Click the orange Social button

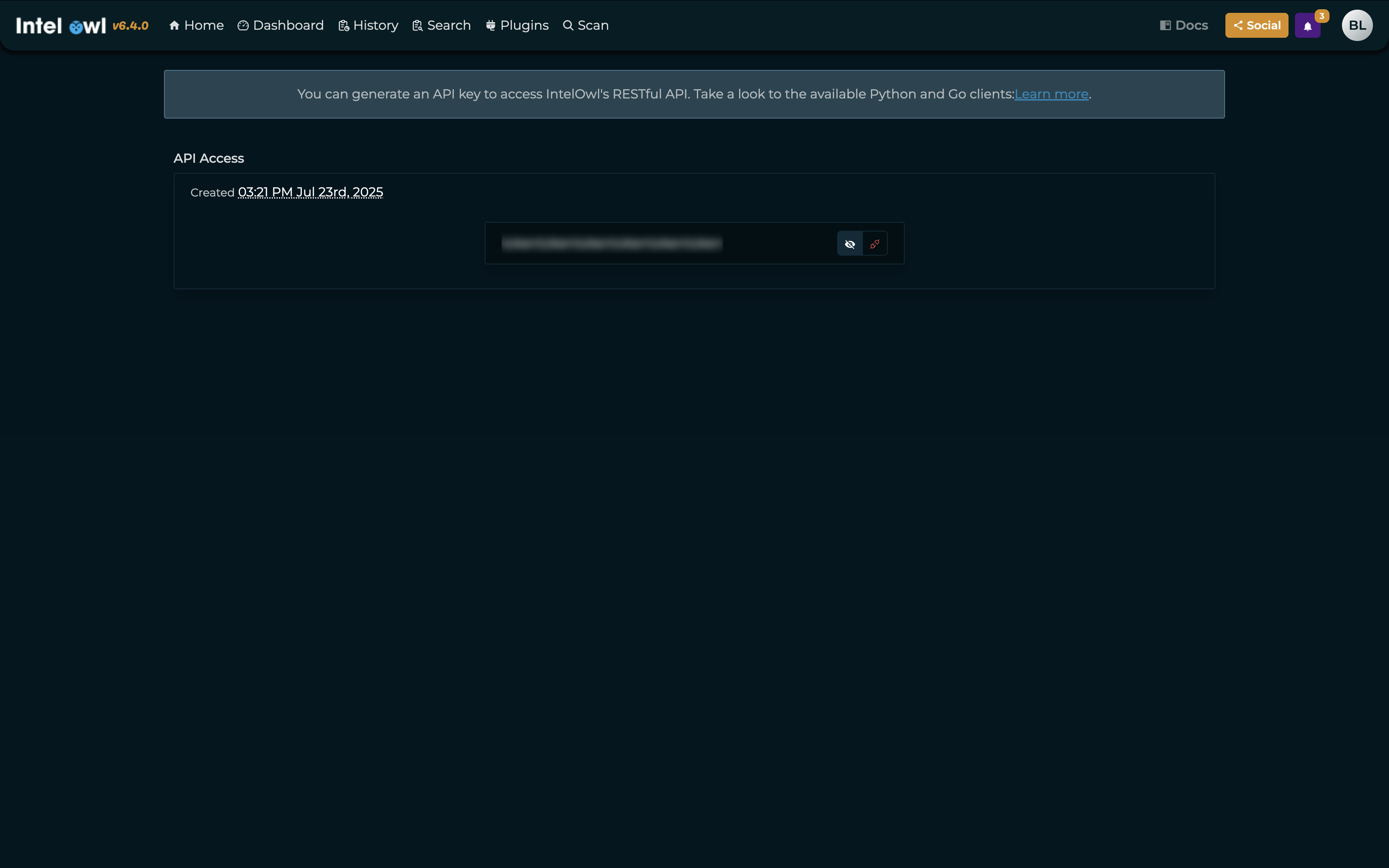(1256, 25)
